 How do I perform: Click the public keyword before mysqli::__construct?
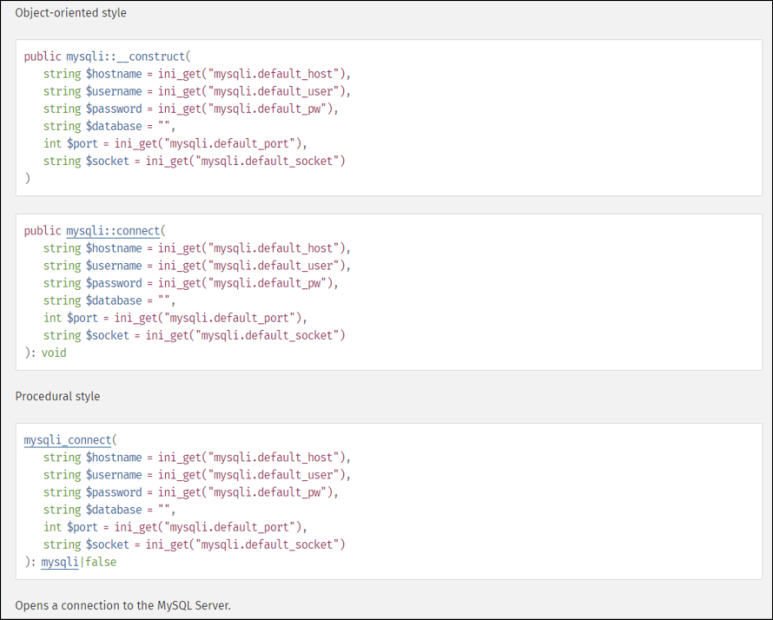[43, 57]
